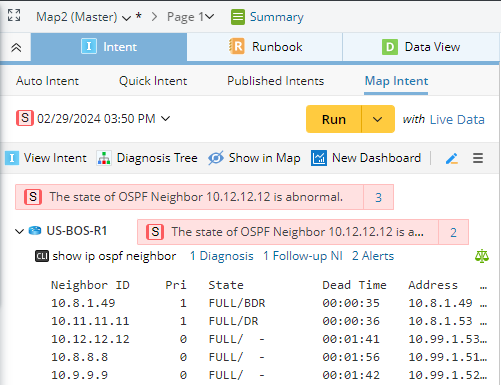Collapse the panel with double chevron
501x385 pixels.
(16, 47)
